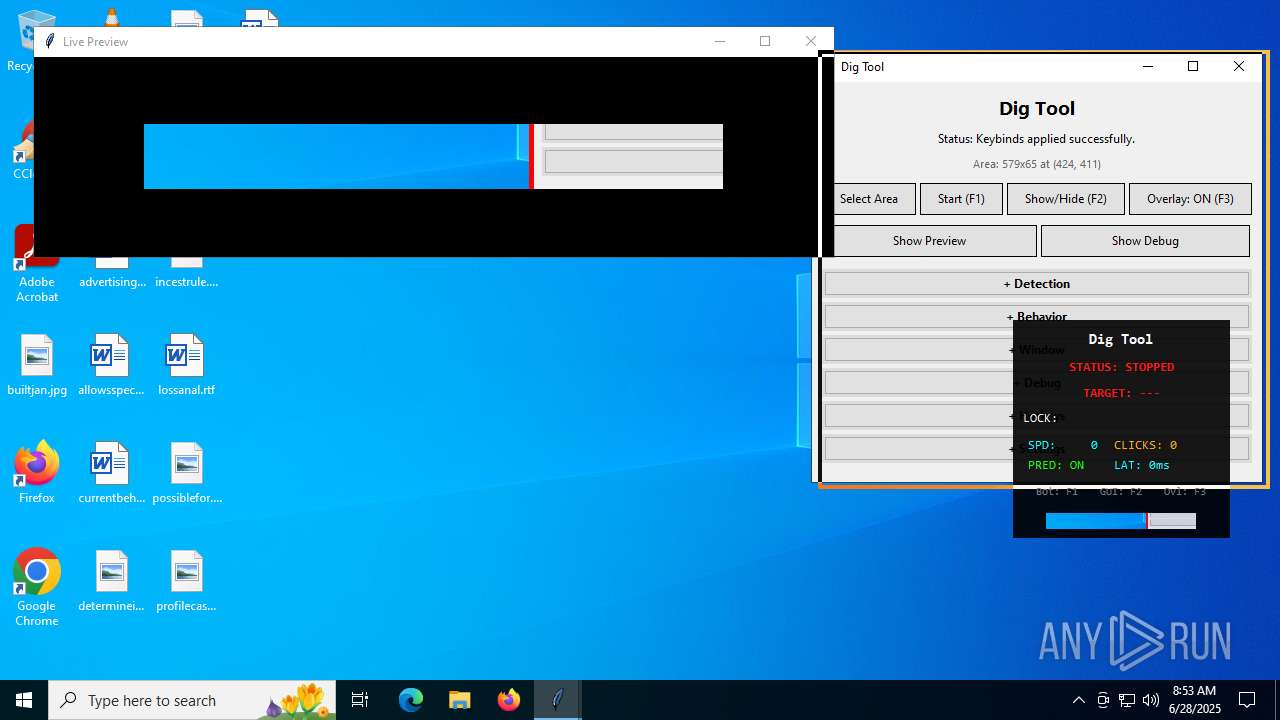Maximize the Live Preview window
The image size is (1280, 720).
coord(765,41)
